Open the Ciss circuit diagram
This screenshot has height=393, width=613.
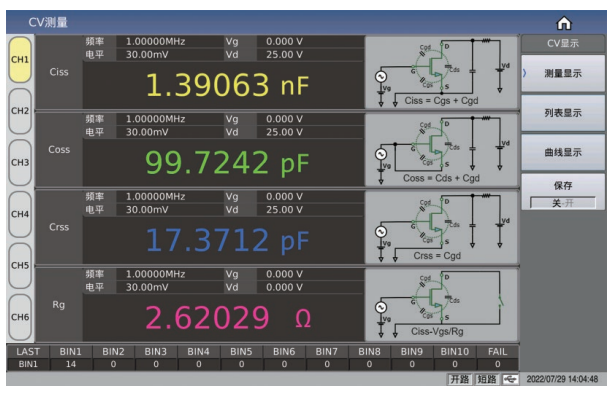(442, 73)
